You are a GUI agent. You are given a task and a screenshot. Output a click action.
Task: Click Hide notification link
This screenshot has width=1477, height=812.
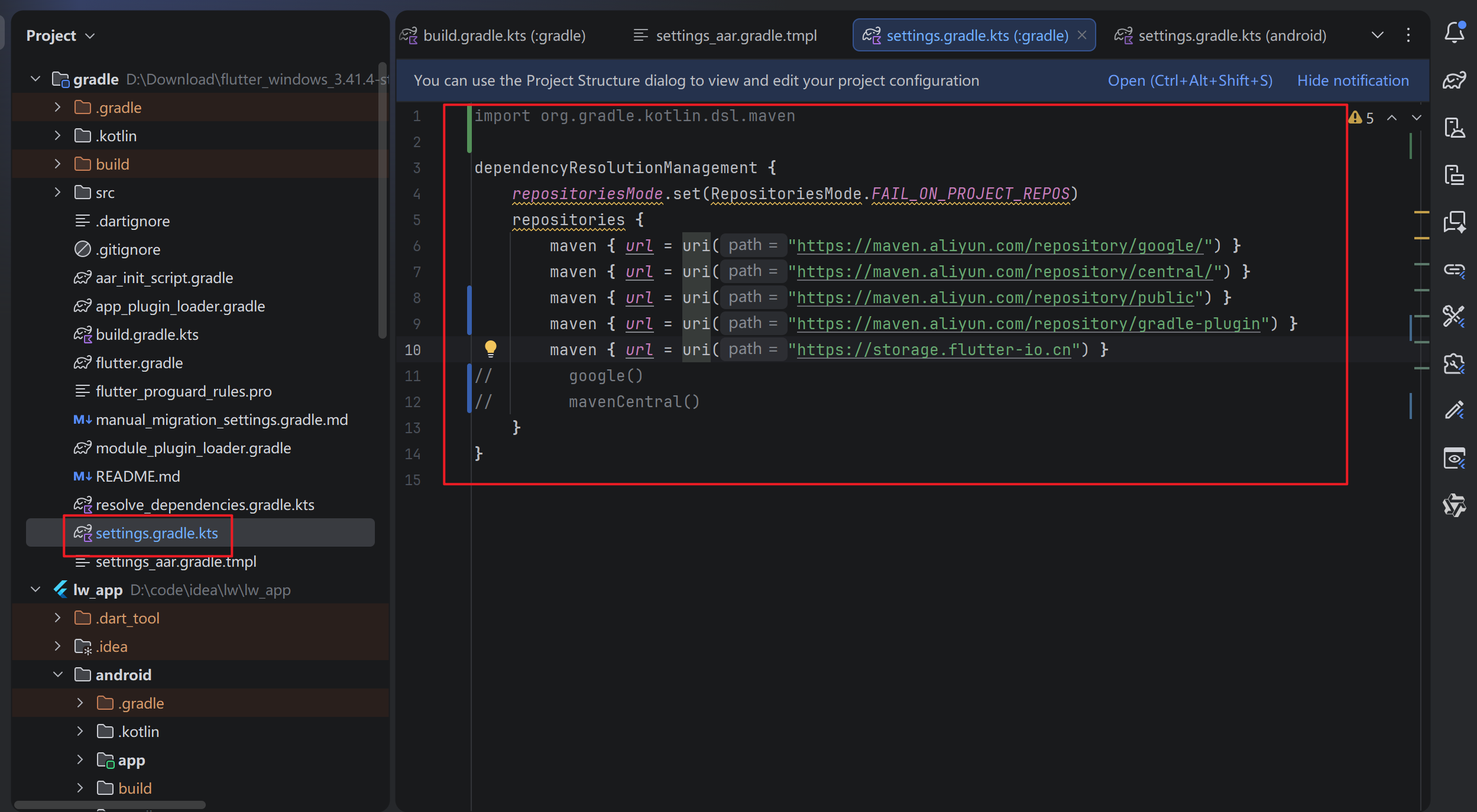coord(1352,80)
